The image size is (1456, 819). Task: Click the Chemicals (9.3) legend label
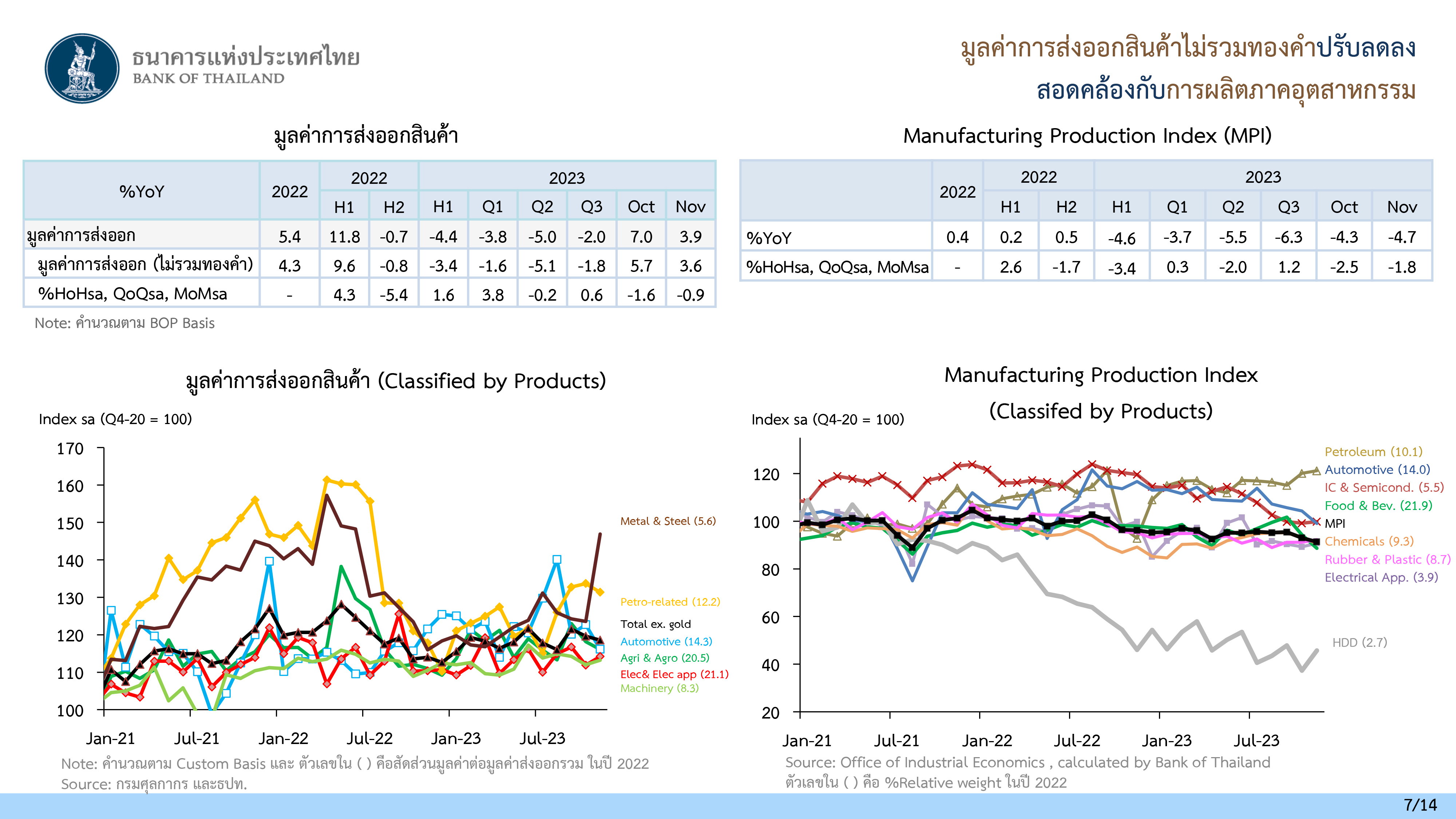[x=1368, y=542]
